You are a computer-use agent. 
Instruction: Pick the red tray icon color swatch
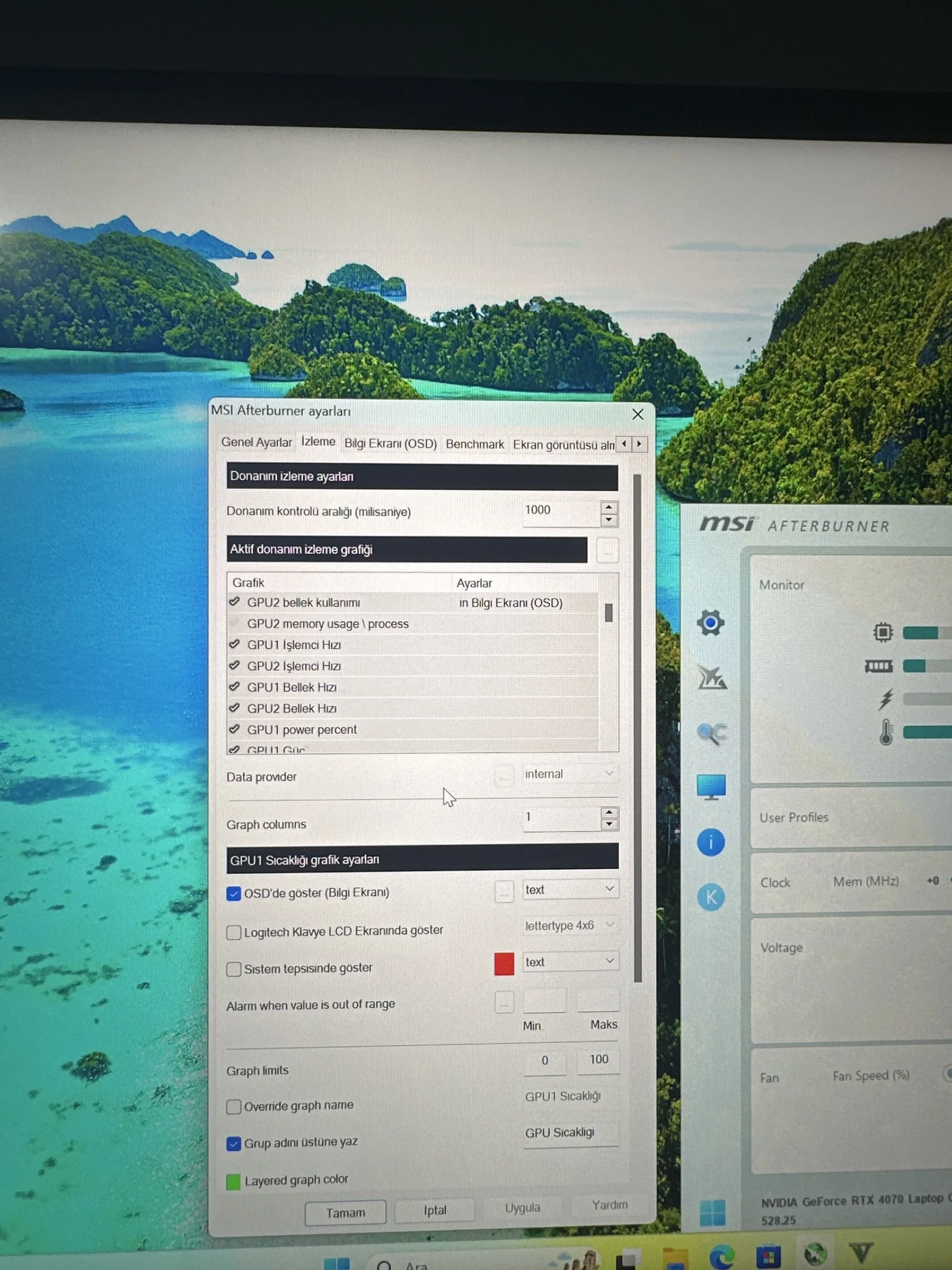[x=504, y=964]
